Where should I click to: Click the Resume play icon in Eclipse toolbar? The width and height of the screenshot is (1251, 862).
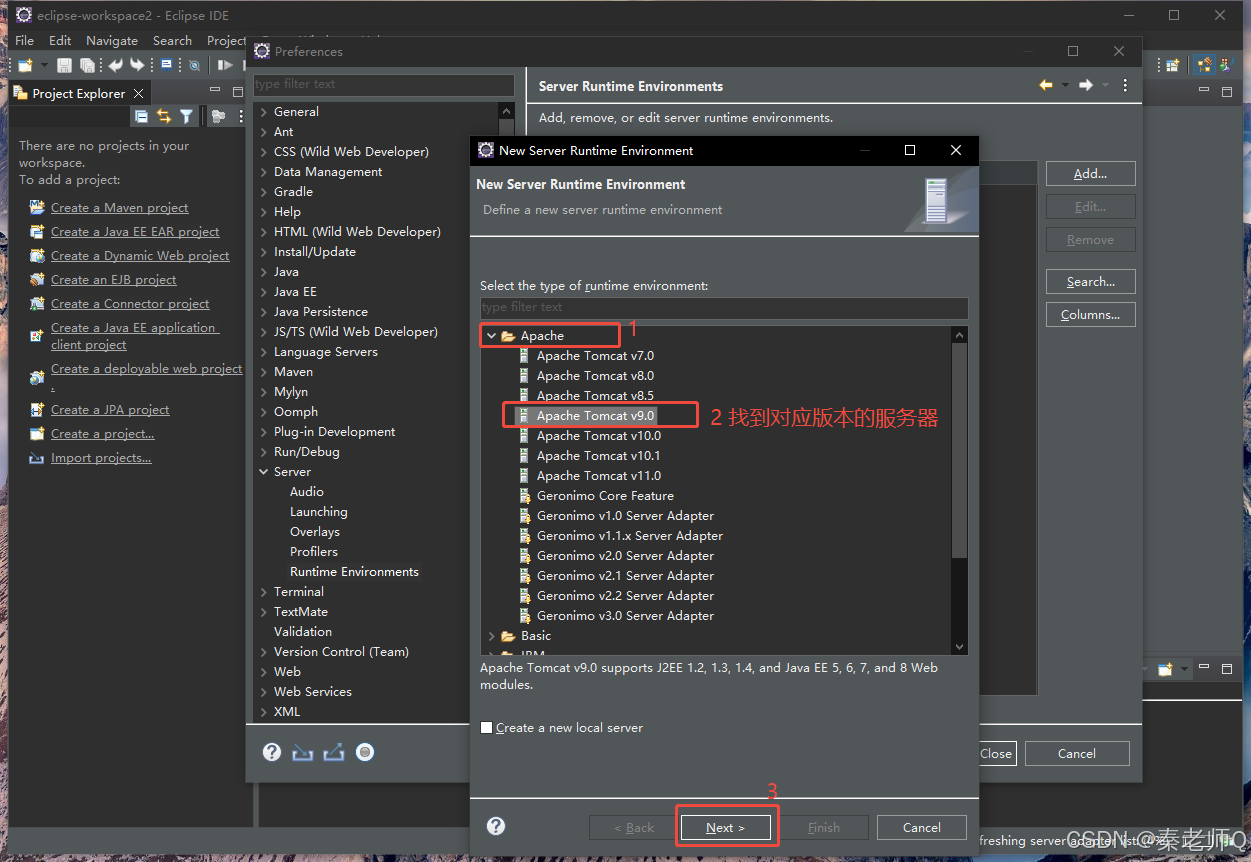click(x=226, y=65)
